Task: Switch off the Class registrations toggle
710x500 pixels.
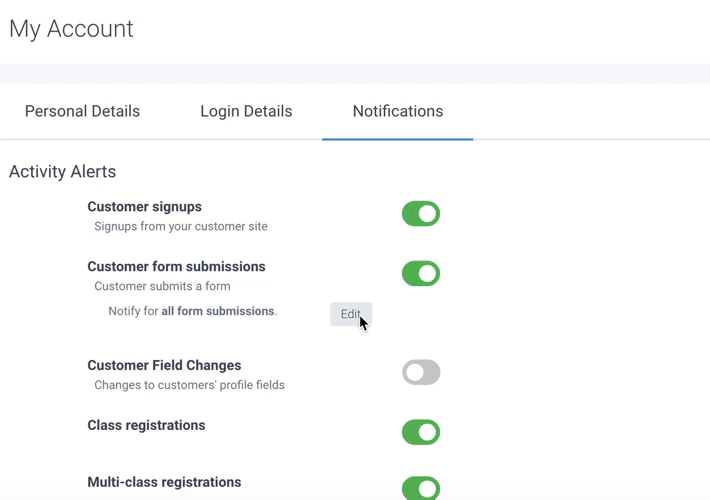Action: click(421, 432)
